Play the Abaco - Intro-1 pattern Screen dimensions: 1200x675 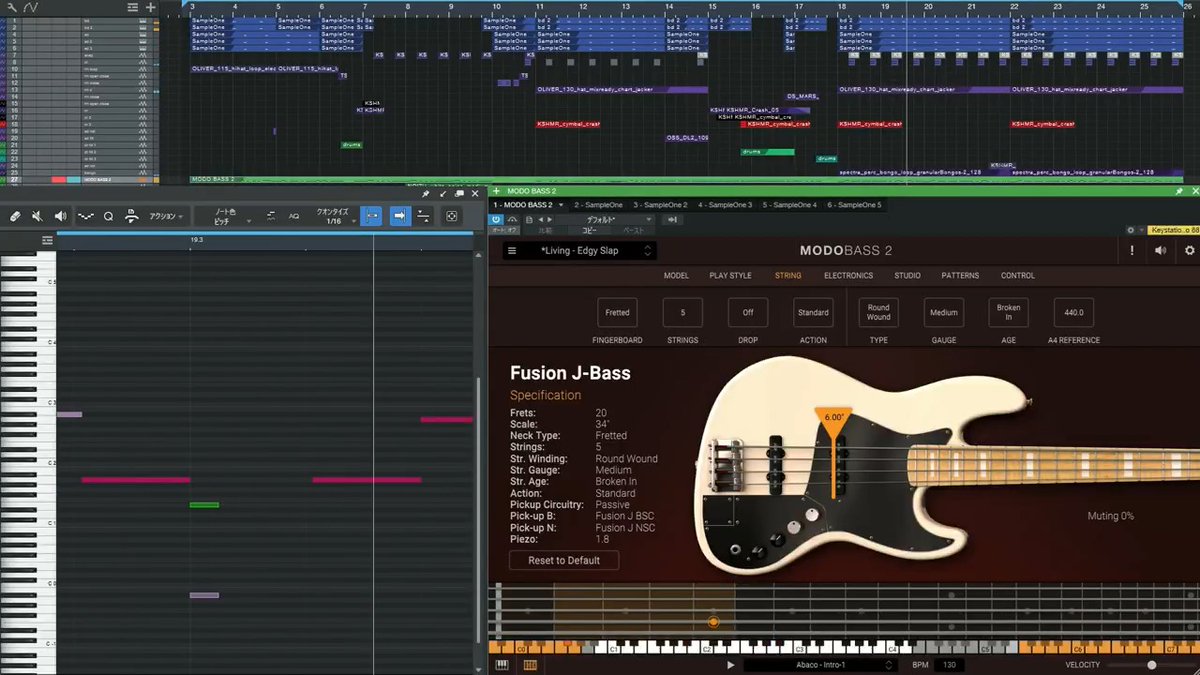[731, 665]
